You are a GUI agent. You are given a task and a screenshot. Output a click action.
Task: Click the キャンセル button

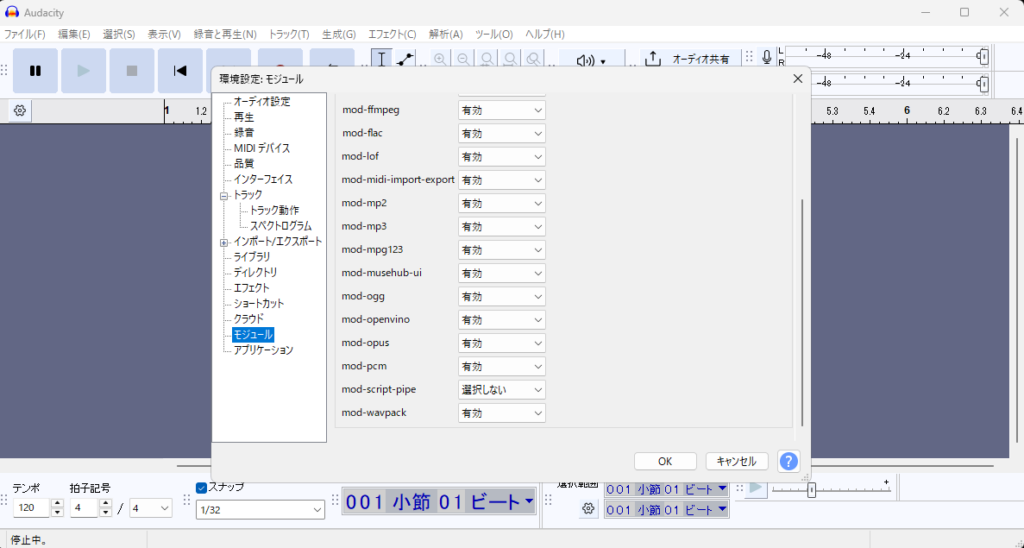click(x=737, y=461)
